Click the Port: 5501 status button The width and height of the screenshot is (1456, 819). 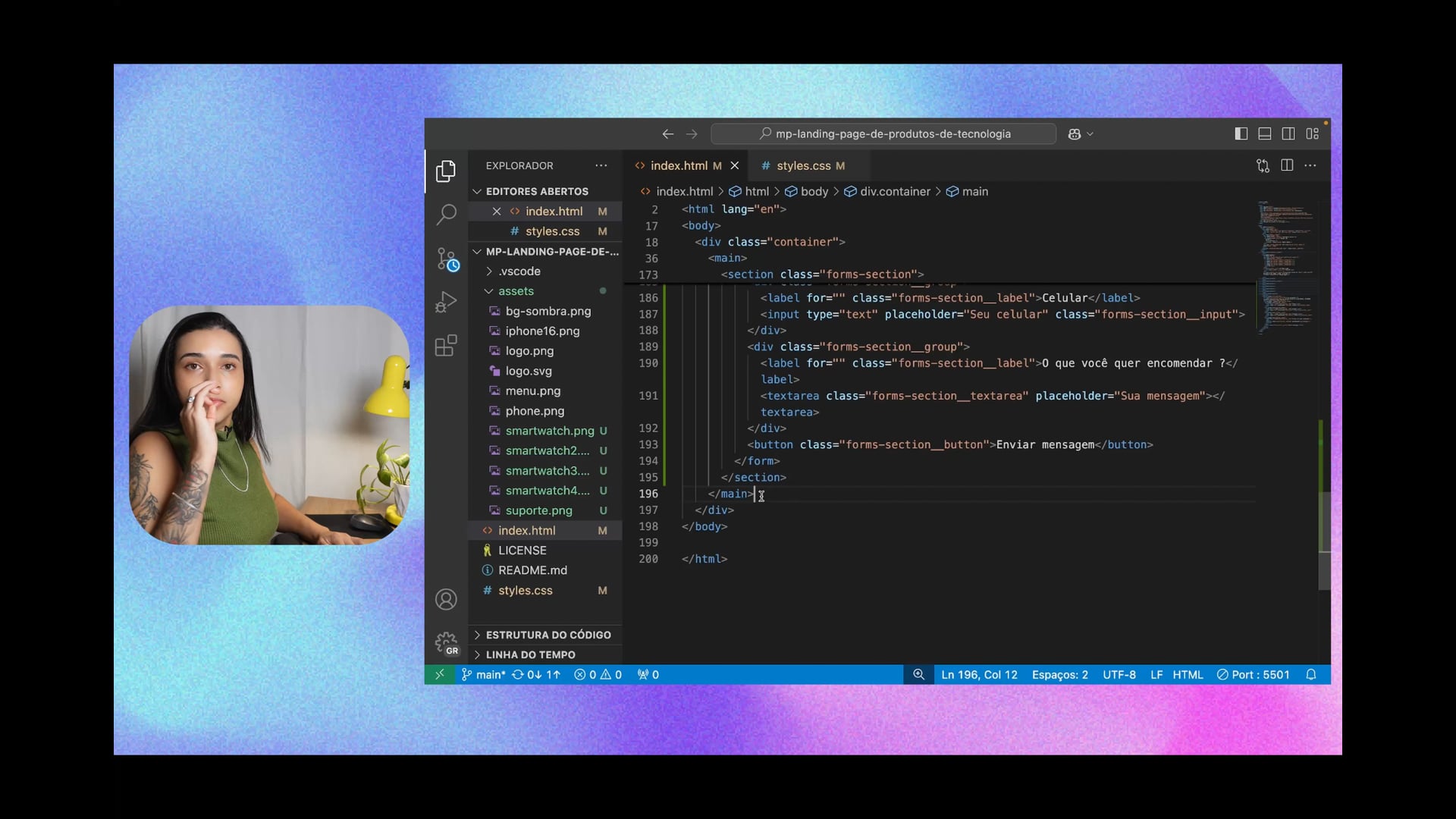coord(1253,674)
